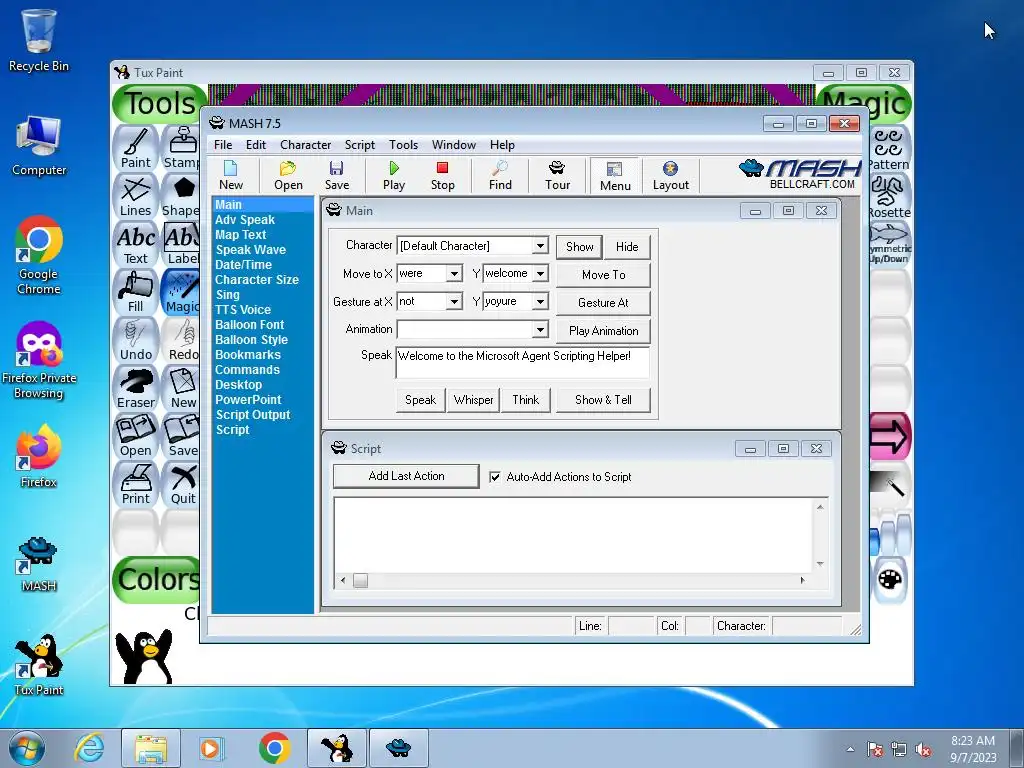Toggle Auto-Add Actions to Script checkbox

[495, 477]
